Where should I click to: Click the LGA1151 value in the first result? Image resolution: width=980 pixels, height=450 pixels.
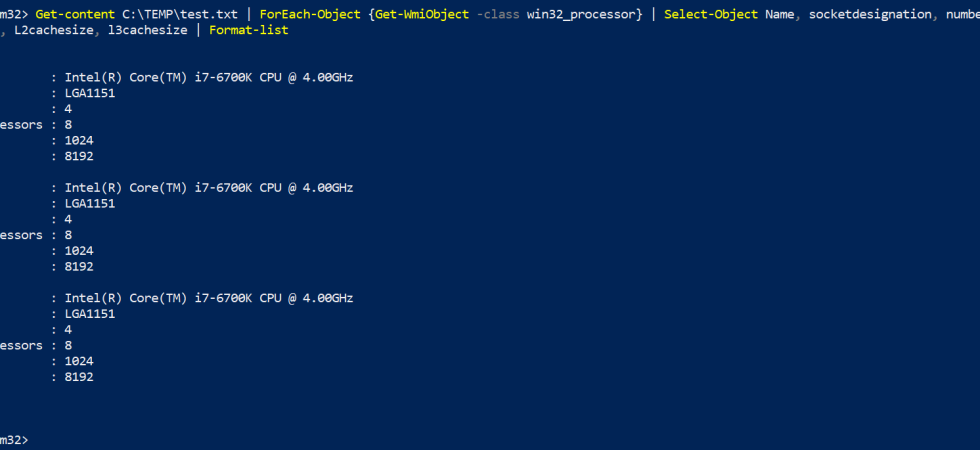[90, 93]
